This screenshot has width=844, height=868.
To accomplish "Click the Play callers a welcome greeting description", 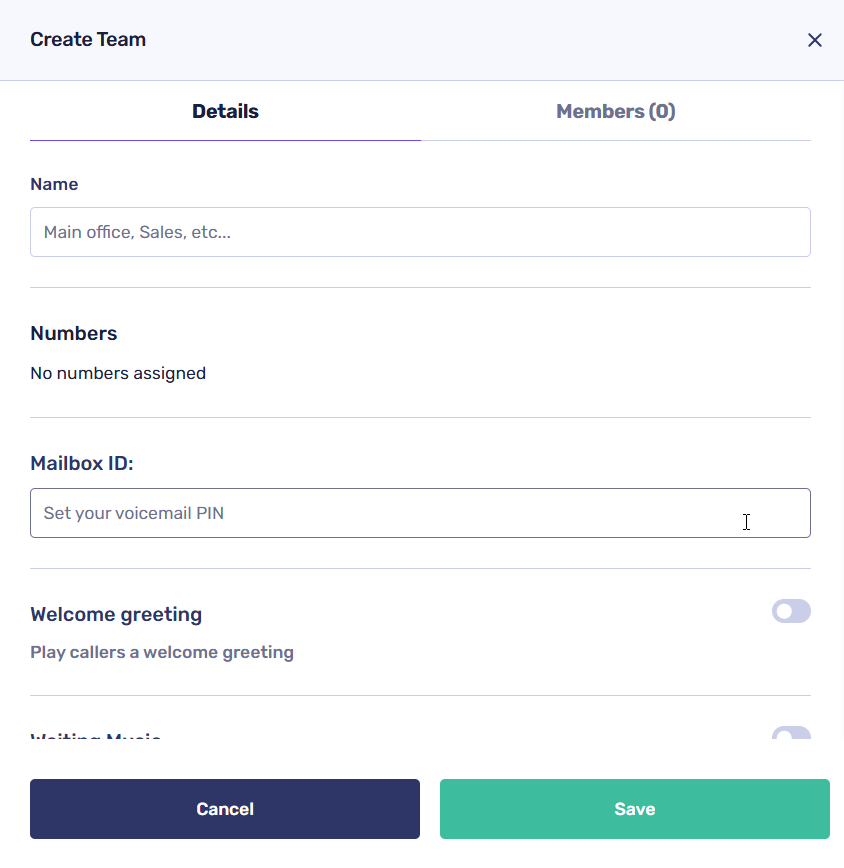I will [162, 652].
